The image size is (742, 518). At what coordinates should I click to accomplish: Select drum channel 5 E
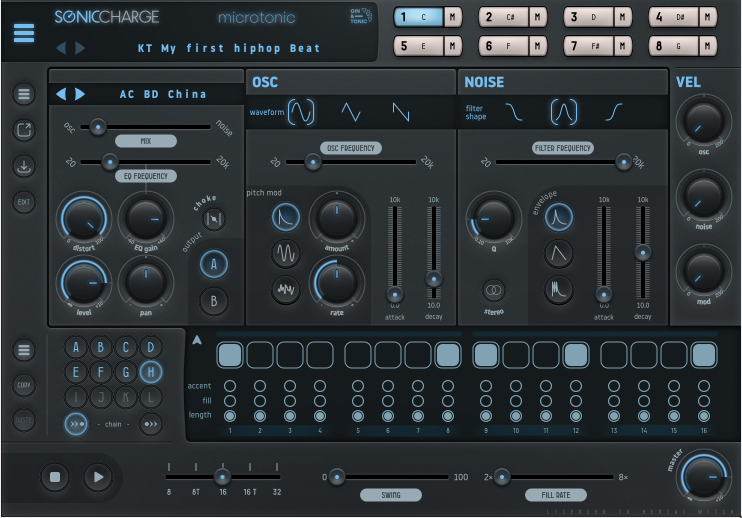(419, 46)
